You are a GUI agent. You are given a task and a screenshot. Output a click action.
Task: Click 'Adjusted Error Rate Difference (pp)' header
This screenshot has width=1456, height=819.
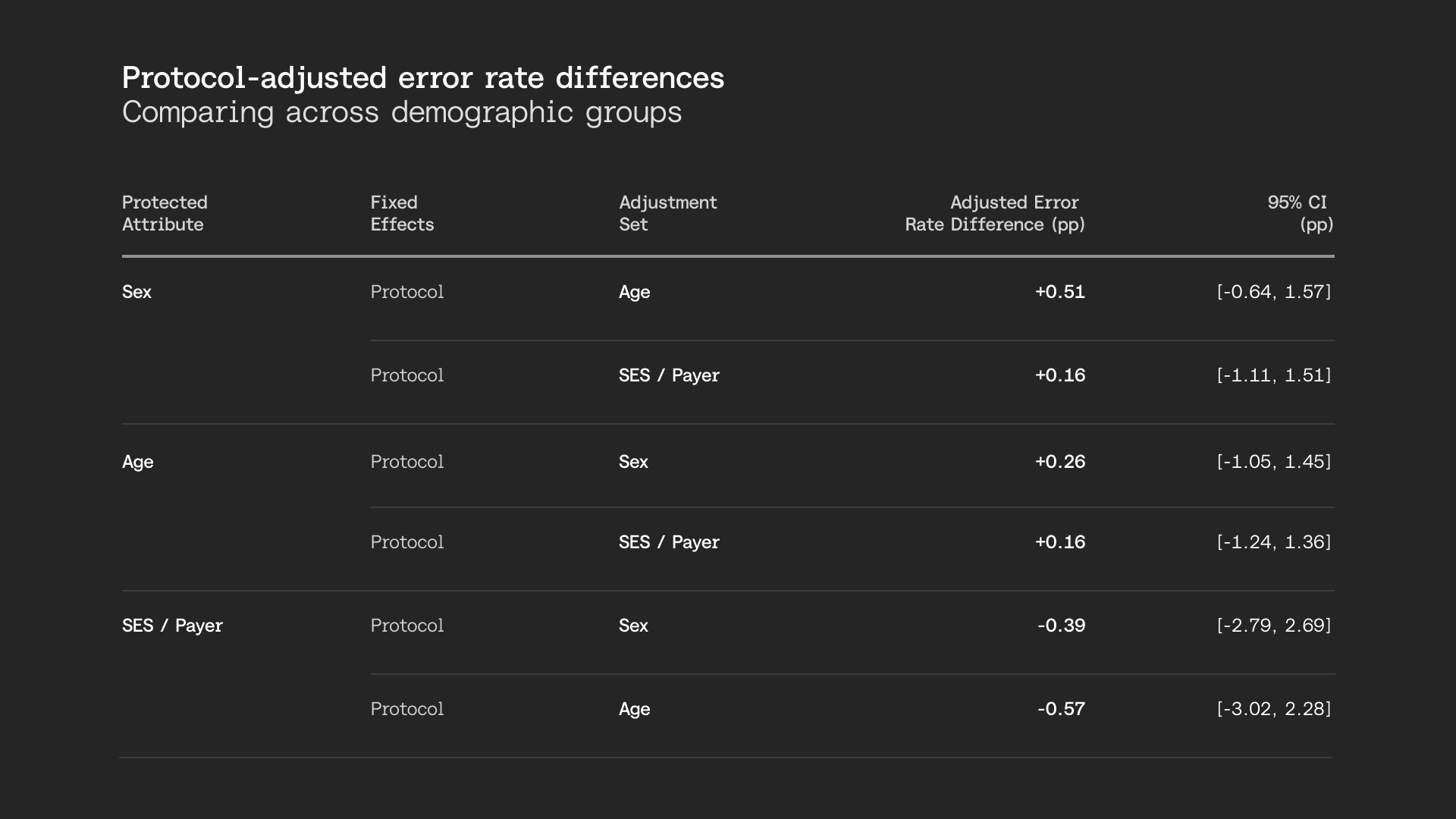click(995, 213)
